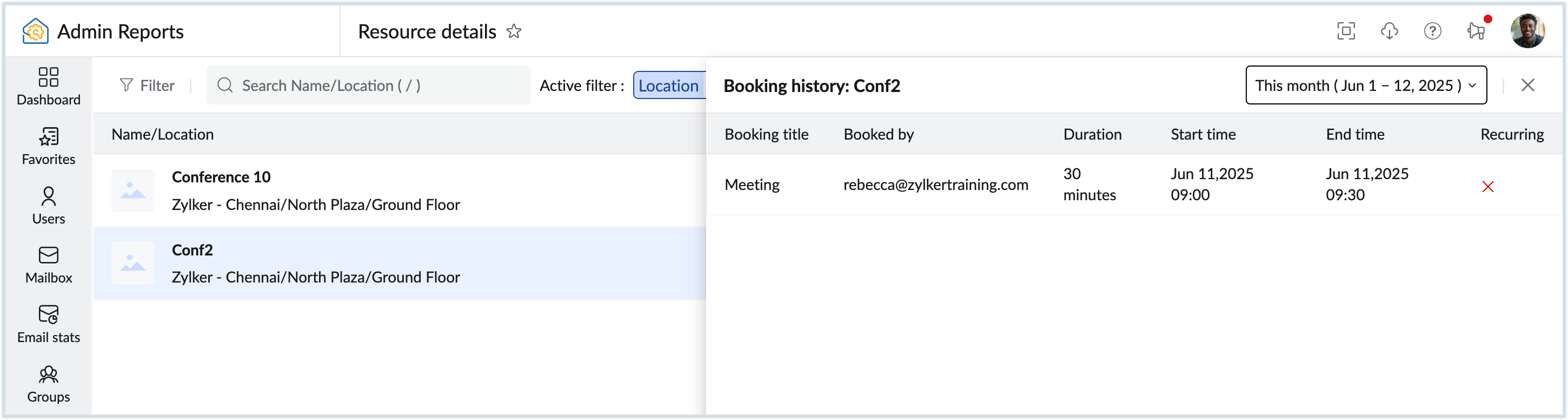This screenshot has height=420, width=1568.
Task: Star the Resource details report as favorite
Action: [x=514, y=31]
